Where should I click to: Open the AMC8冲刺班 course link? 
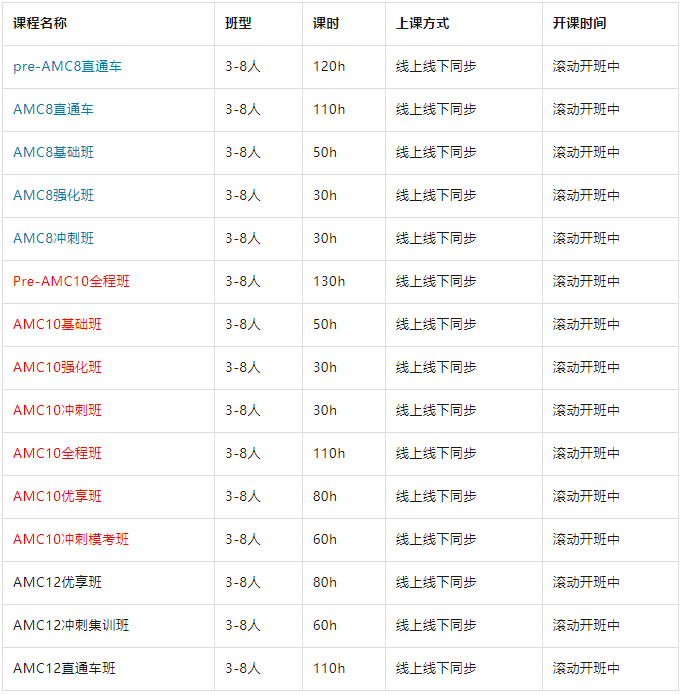pos(53,238)
